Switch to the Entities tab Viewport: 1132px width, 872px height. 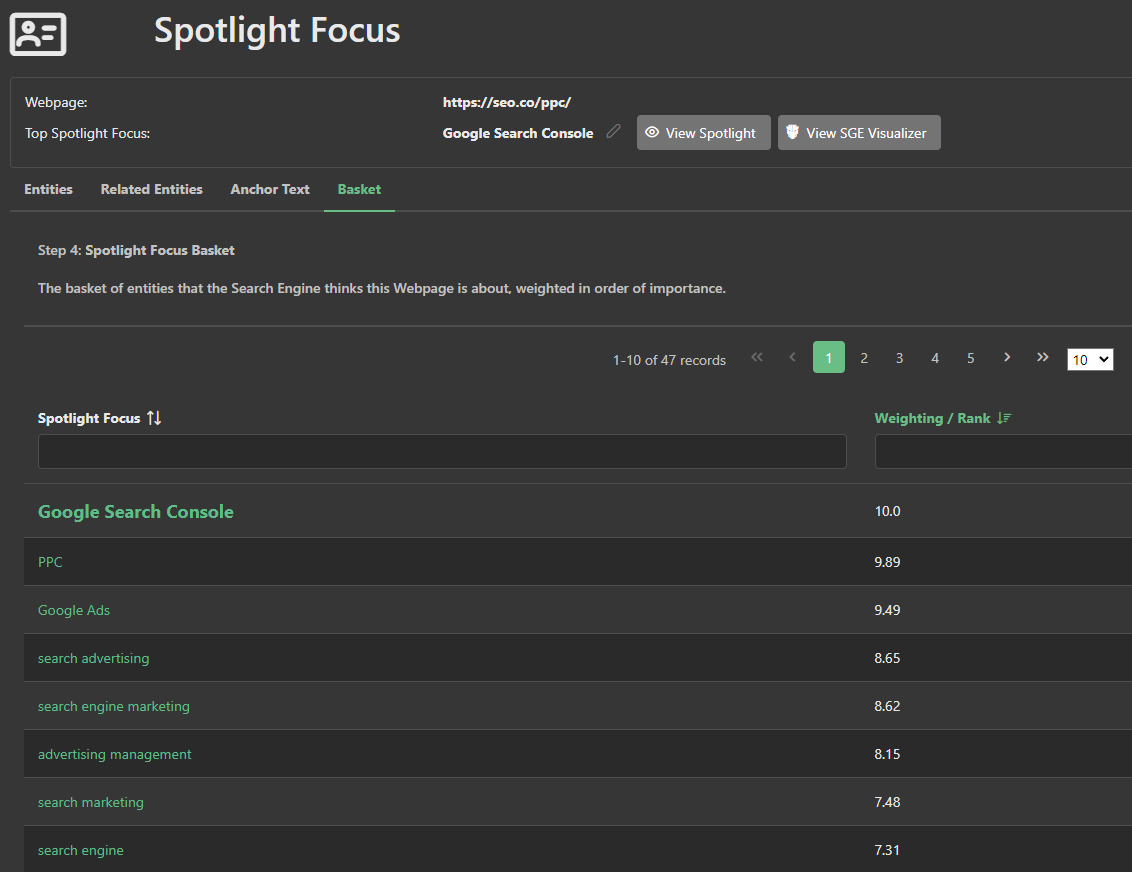coord(48,189)
